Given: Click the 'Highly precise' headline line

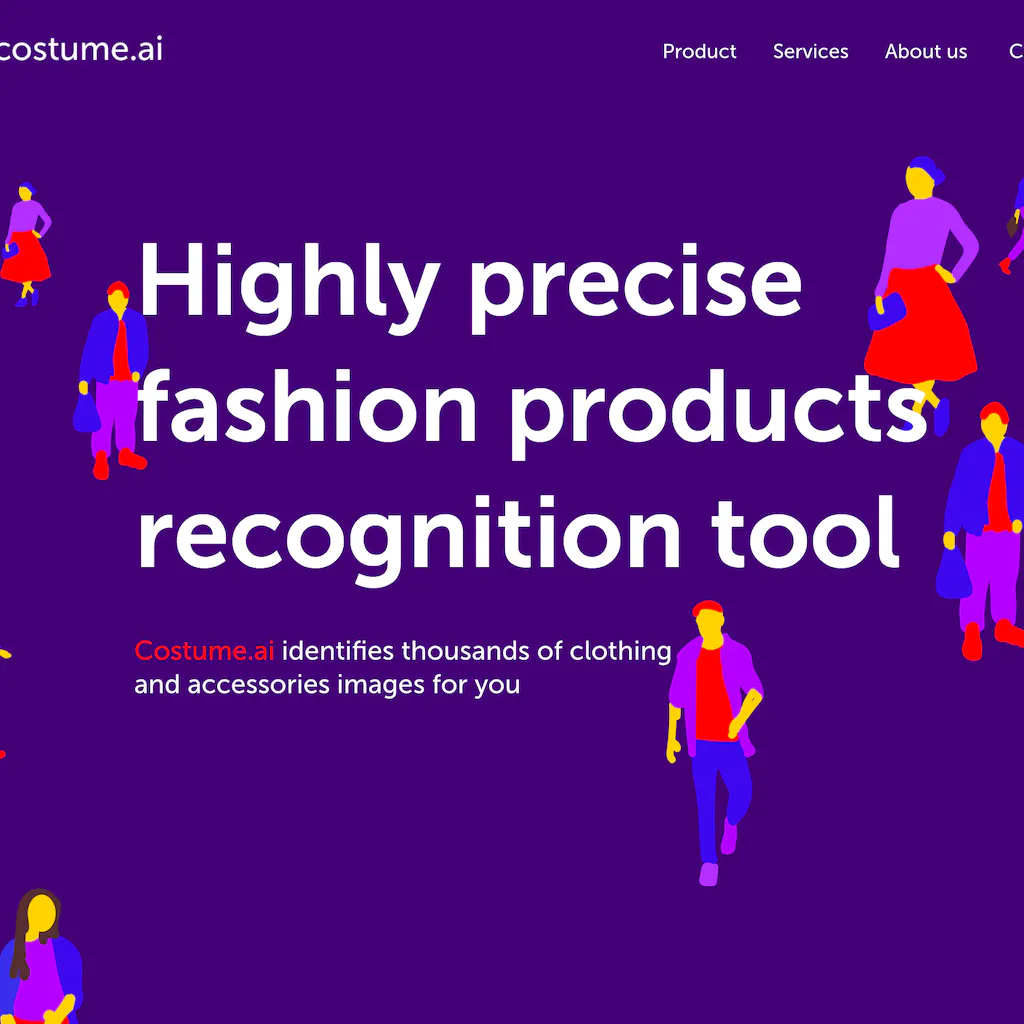Looking at the screenshot, I should pos(469,288).
